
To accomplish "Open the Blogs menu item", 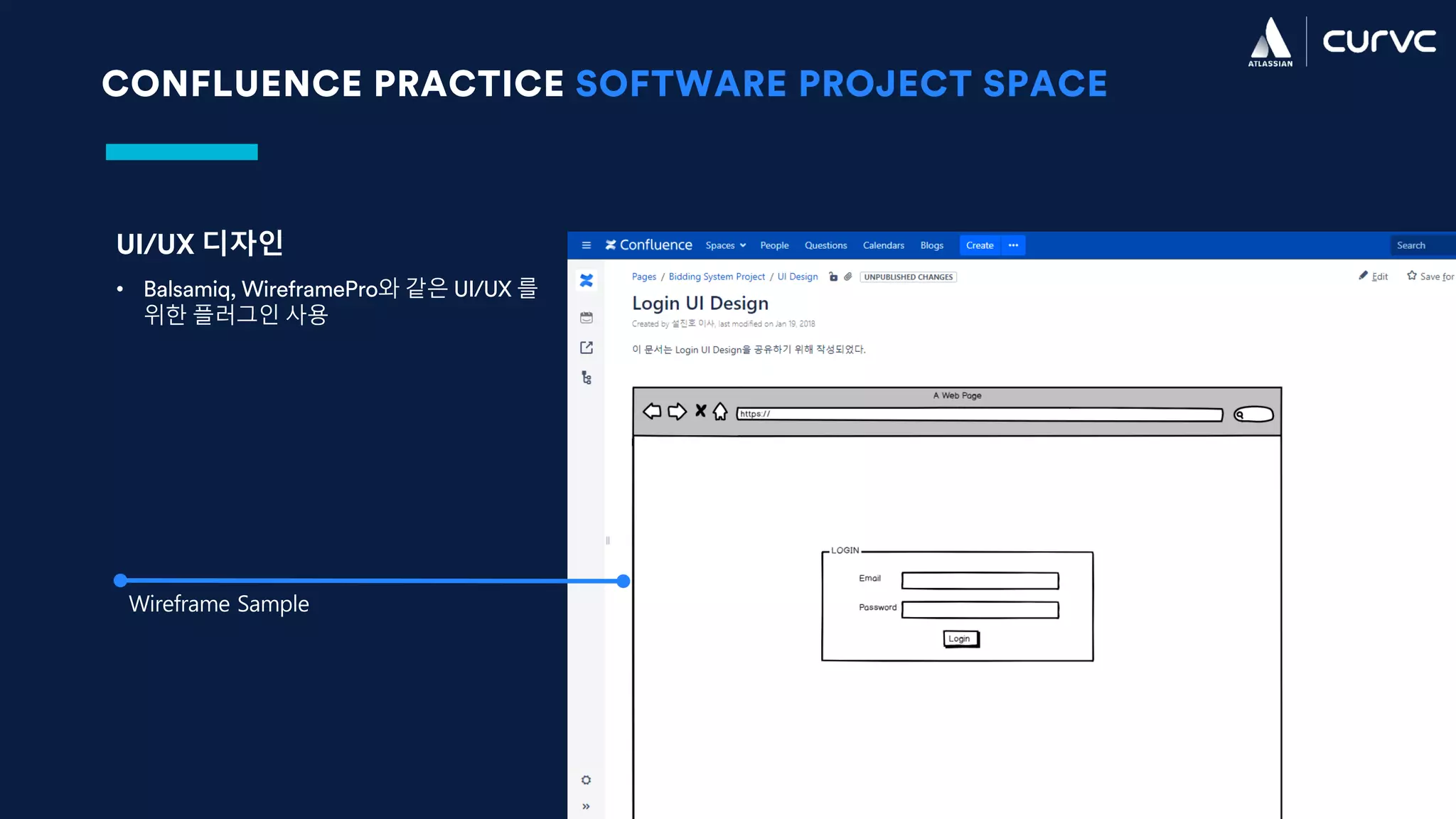I will pos(931,245).
